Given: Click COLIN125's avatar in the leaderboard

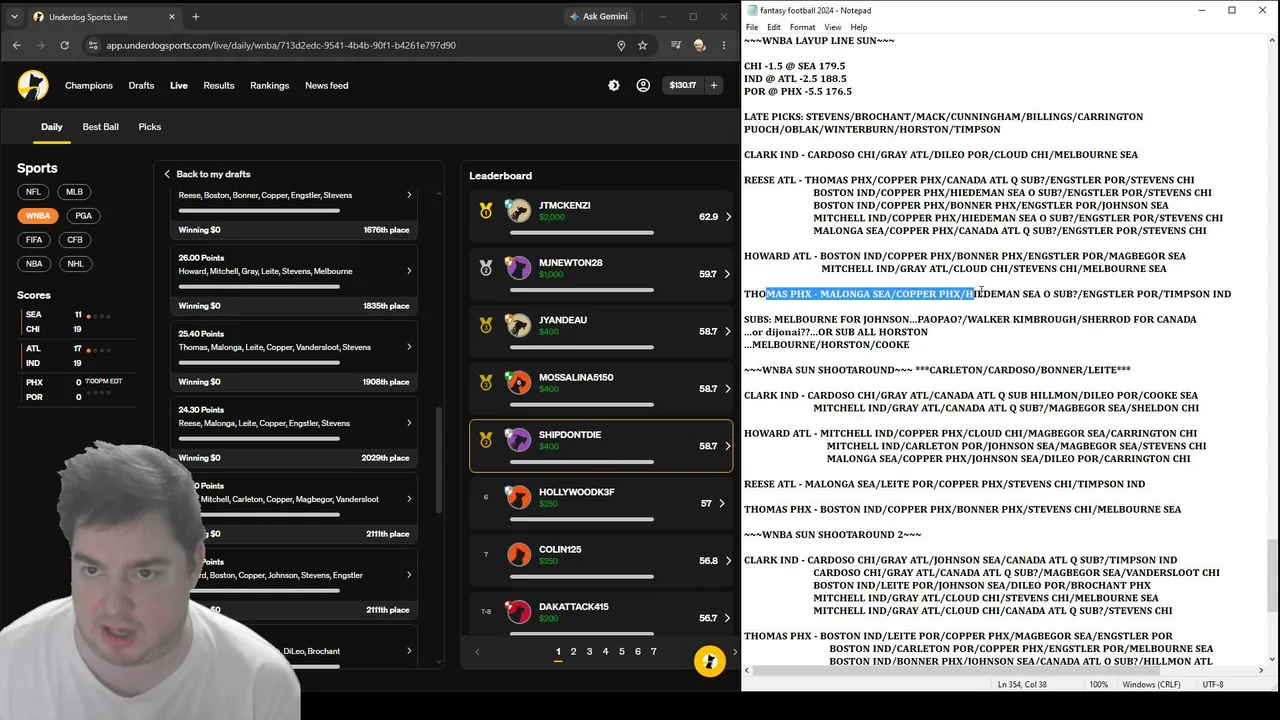Looking at the screenshot, I should [518, 554].
